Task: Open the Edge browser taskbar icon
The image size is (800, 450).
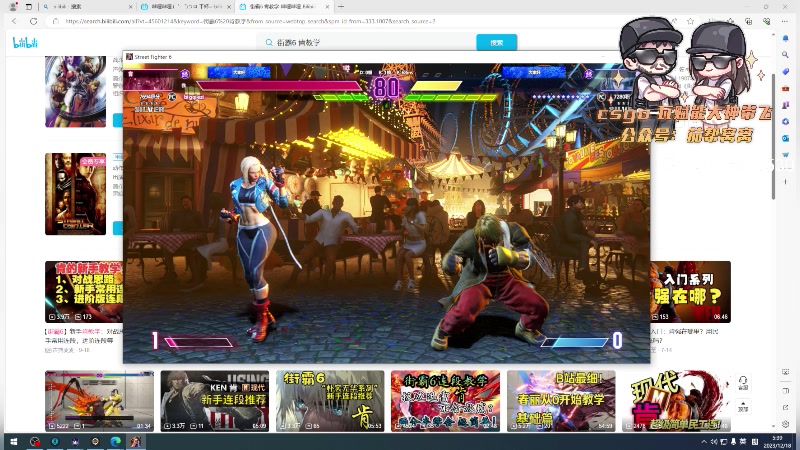Action: pos(115,442)
